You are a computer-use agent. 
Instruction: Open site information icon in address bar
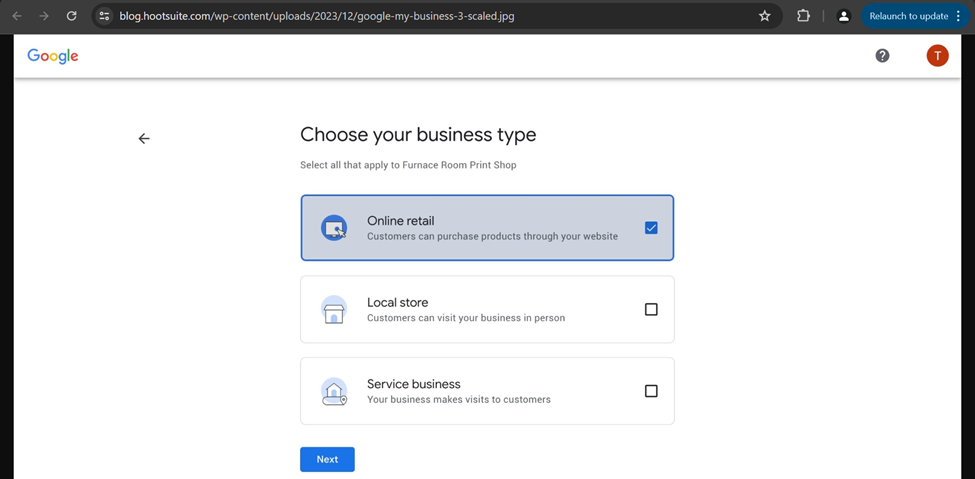tap(104, 16)
